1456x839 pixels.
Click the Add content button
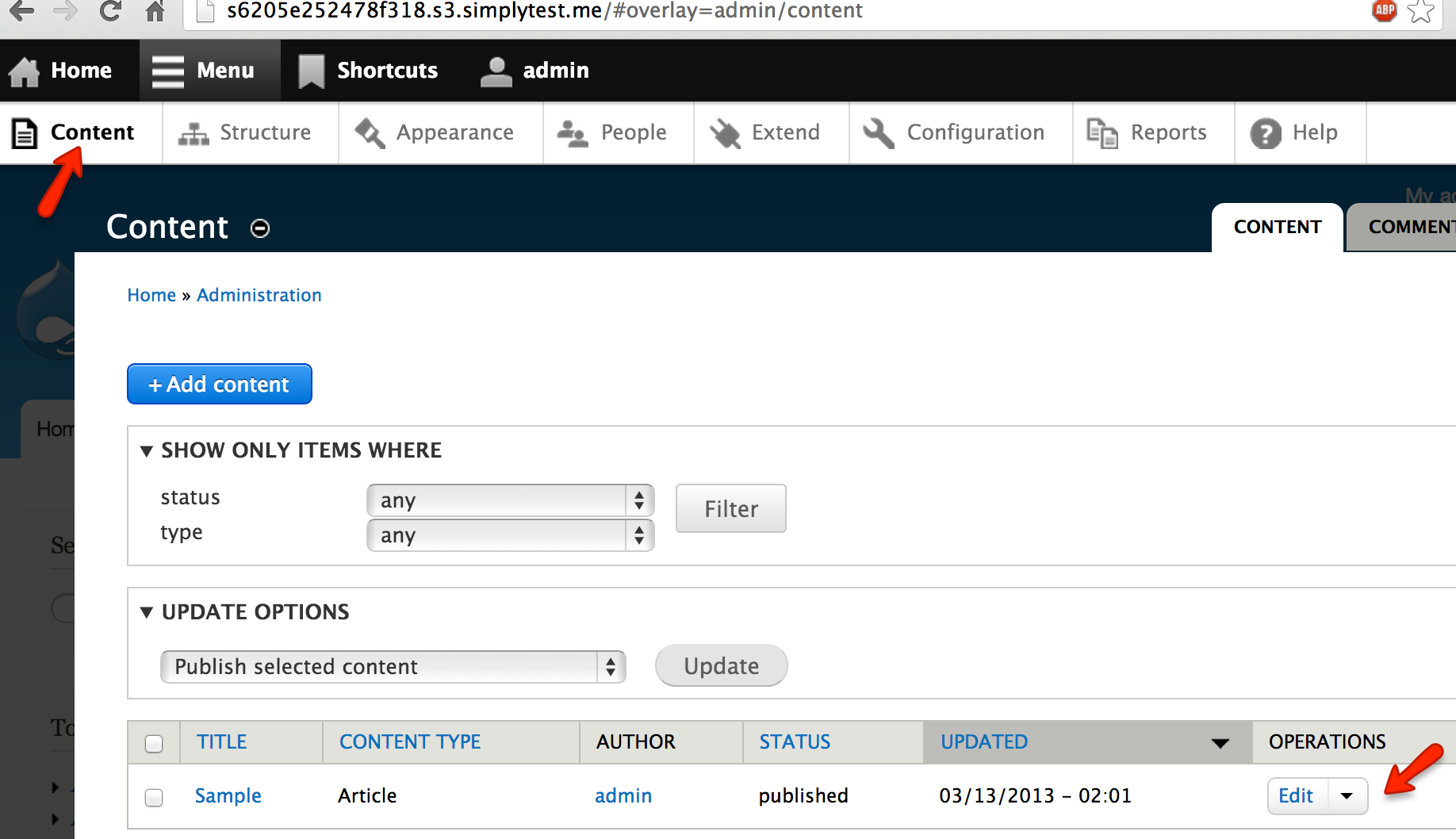tap(219, 384)
